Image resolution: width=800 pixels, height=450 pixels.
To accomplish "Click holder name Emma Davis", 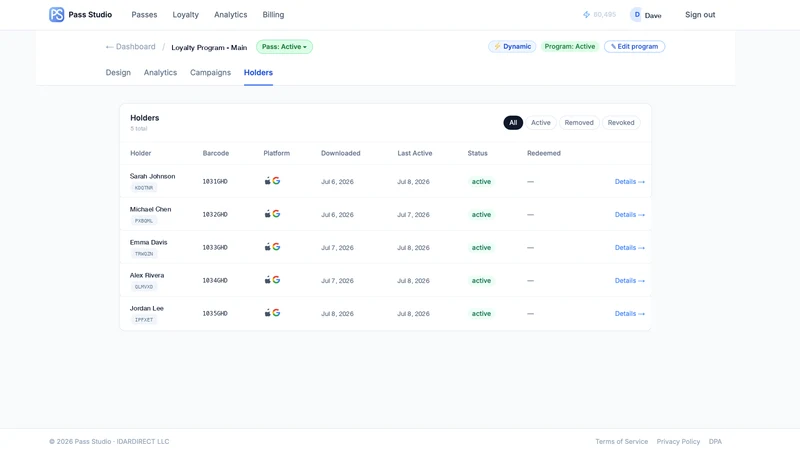I will point(148,242).
